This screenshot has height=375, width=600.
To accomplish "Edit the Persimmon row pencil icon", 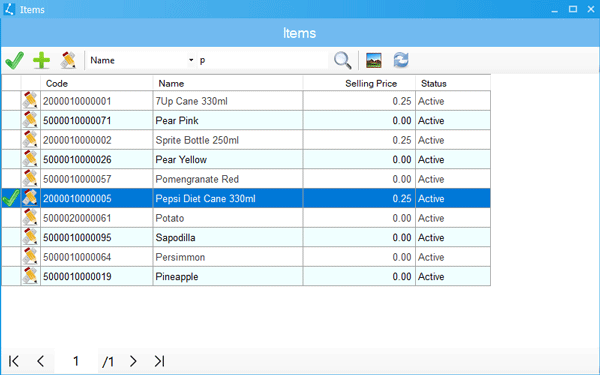I will pos(30,257).
